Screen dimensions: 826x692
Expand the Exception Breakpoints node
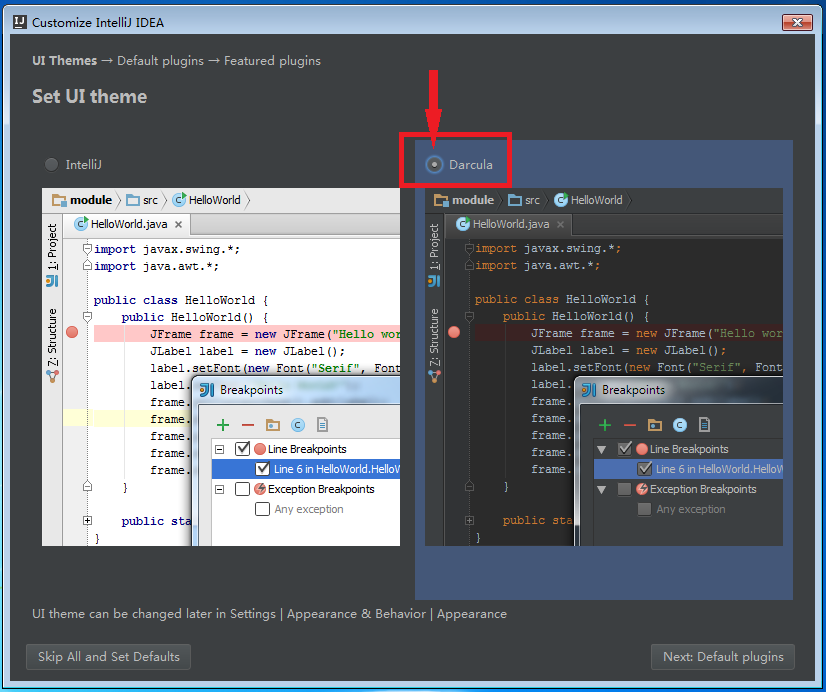[x=602, y=489]
